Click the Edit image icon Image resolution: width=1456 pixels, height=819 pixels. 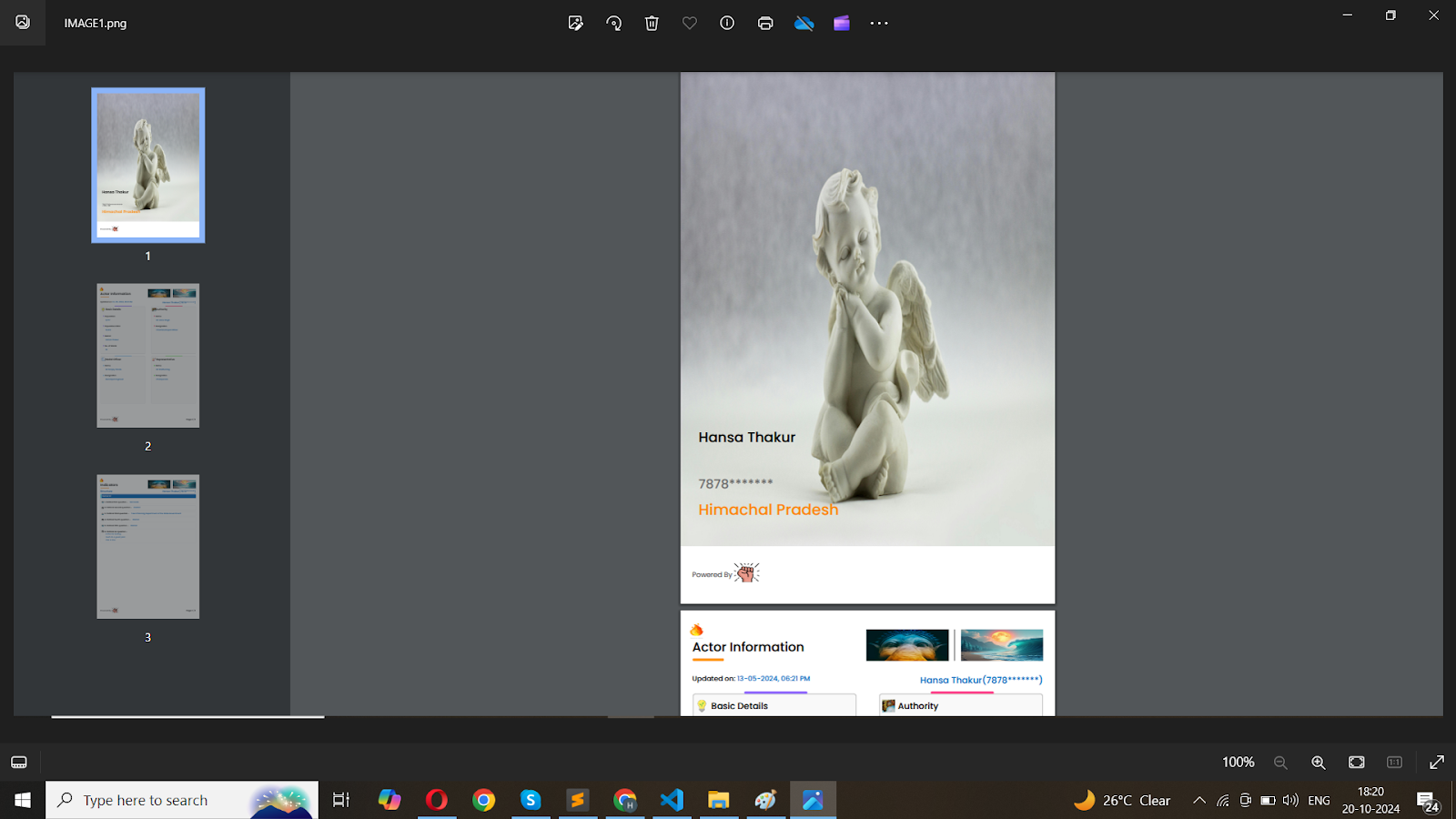click(575, 24)
